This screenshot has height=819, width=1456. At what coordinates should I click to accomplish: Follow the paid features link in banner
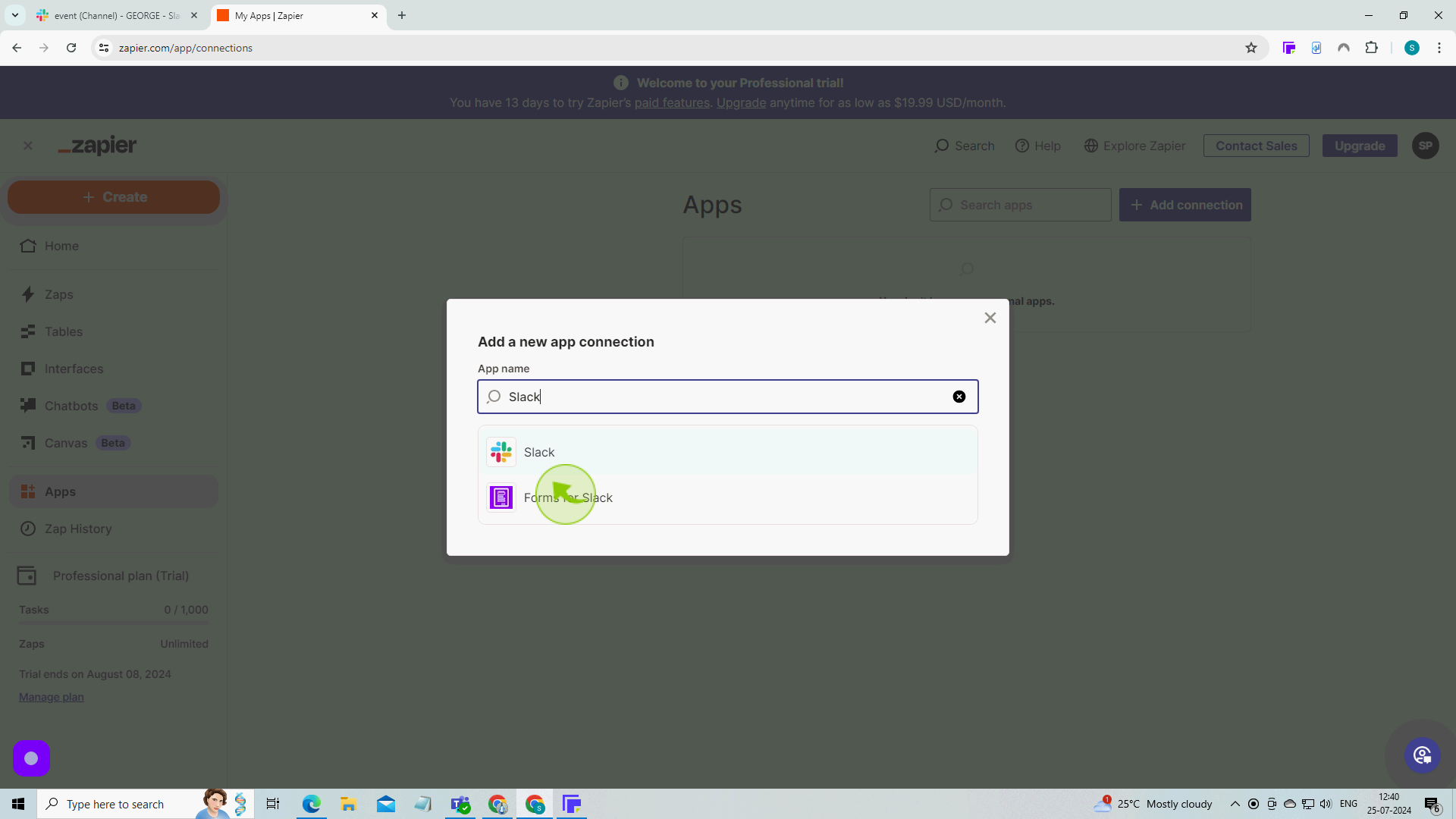click(x=672, y=102)
